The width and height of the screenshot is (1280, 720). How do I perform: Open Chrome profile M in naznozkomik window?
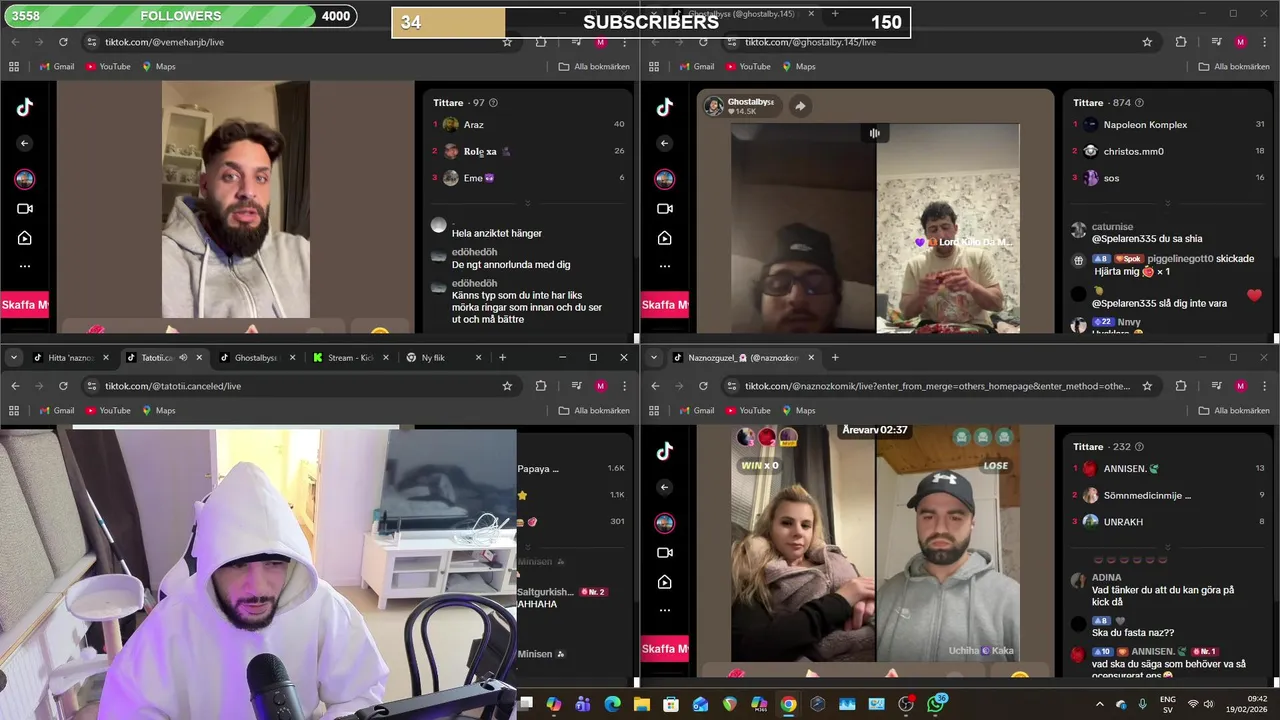1240,386
